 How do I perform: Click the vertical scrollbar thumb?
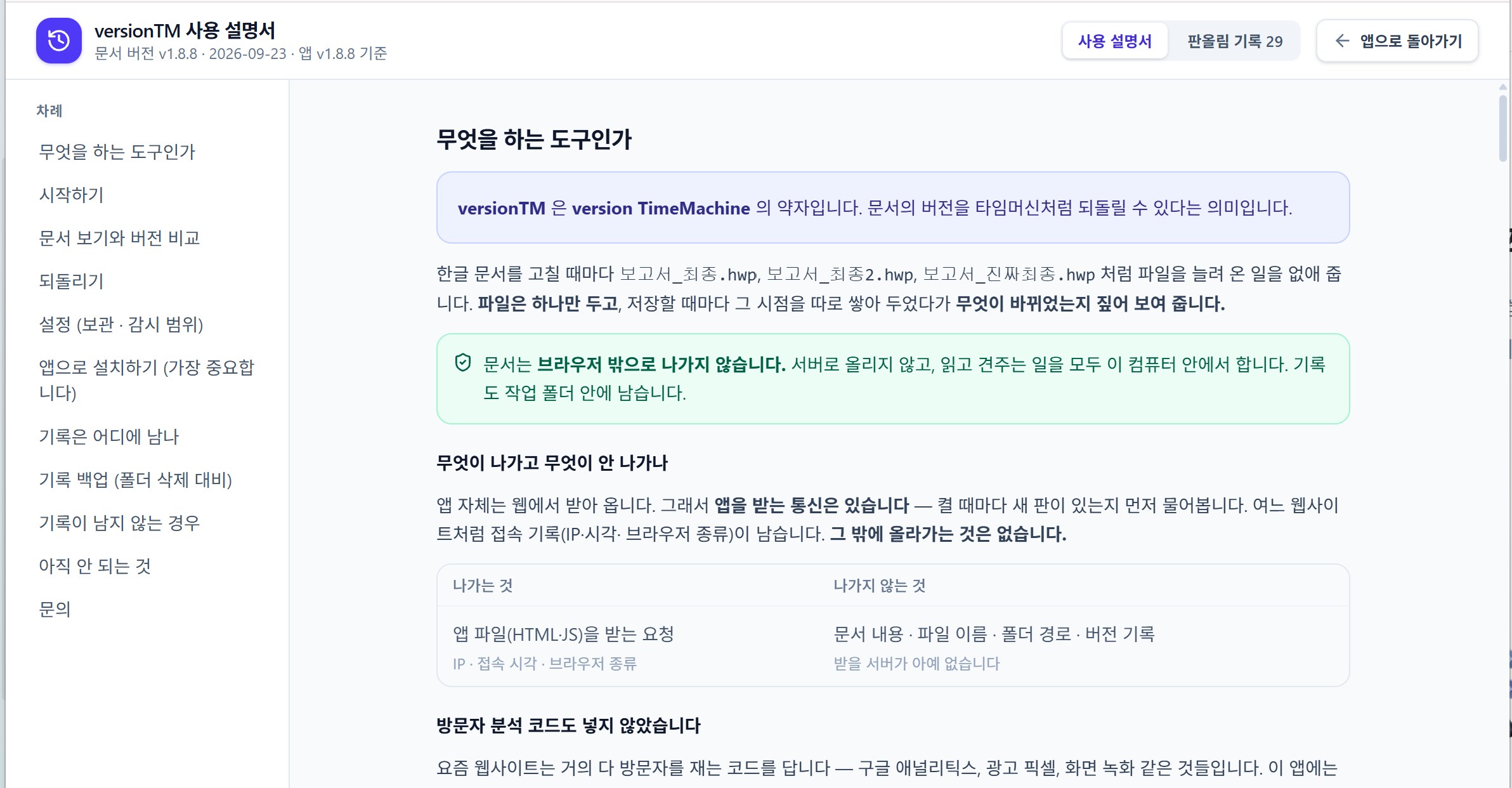coord(1502,128)
